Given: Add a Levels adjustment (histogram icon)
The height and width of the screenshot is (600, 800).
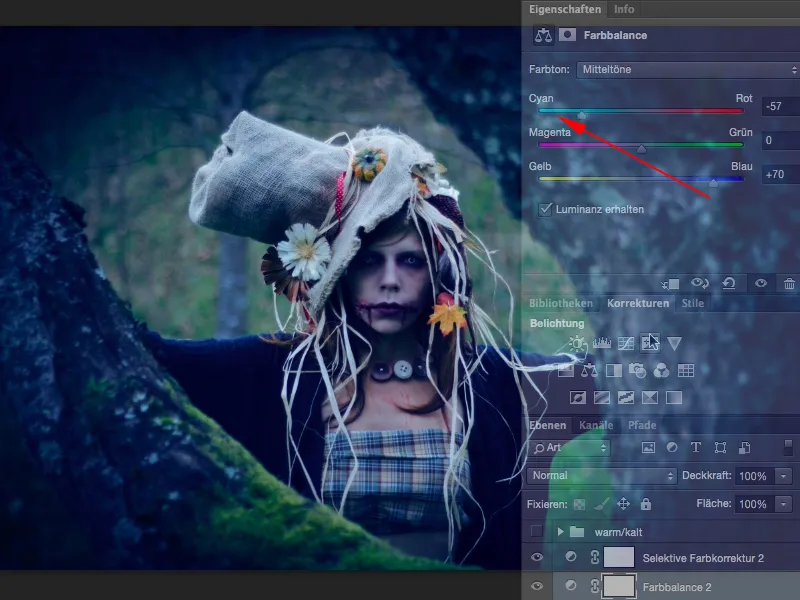Looking at the screenshot, I should 602,343.
